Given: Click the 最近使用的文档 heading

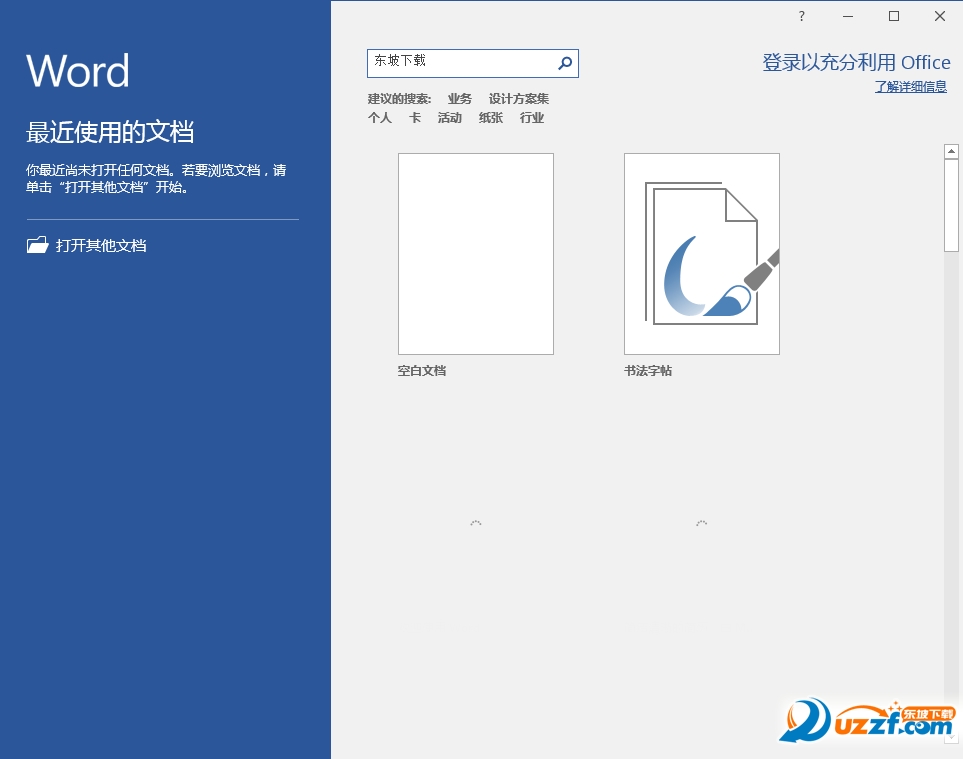Looking at the screenshot, I should click(x=110, y=132).
